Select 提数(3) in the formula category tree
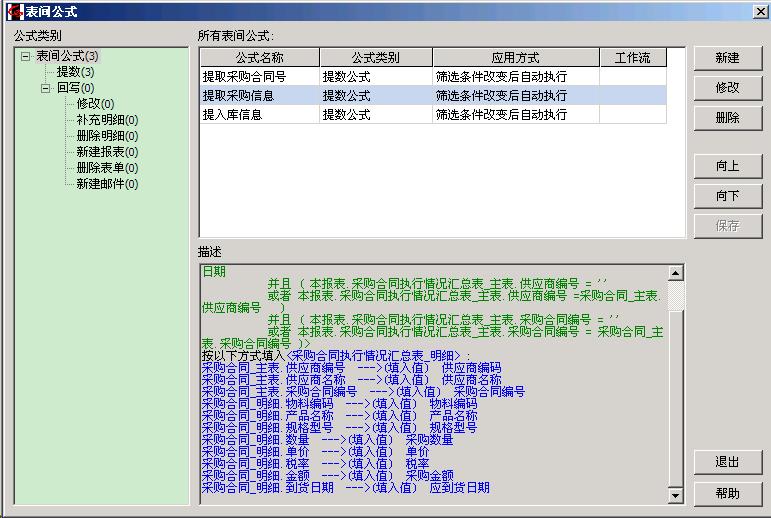The width and height of the screenshot is (771, 518). pyautogui.click(x=75, y=72)
